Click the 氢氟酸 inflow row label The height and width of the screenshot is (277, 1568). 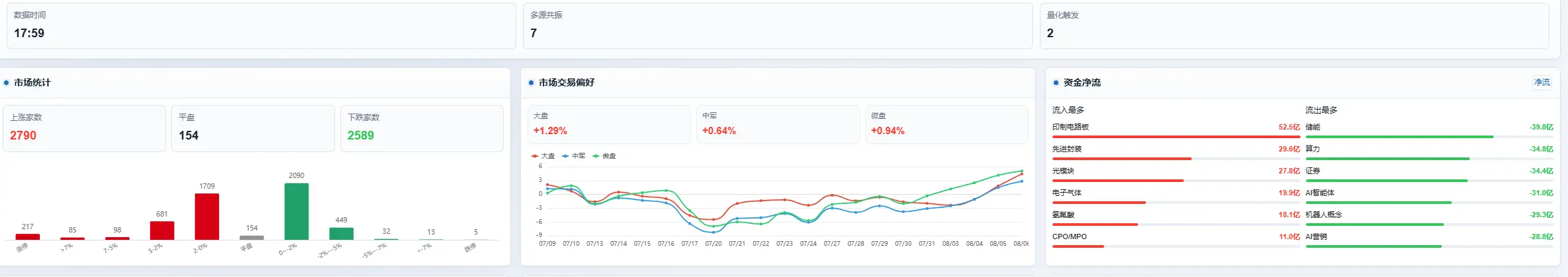[1063, 215]
